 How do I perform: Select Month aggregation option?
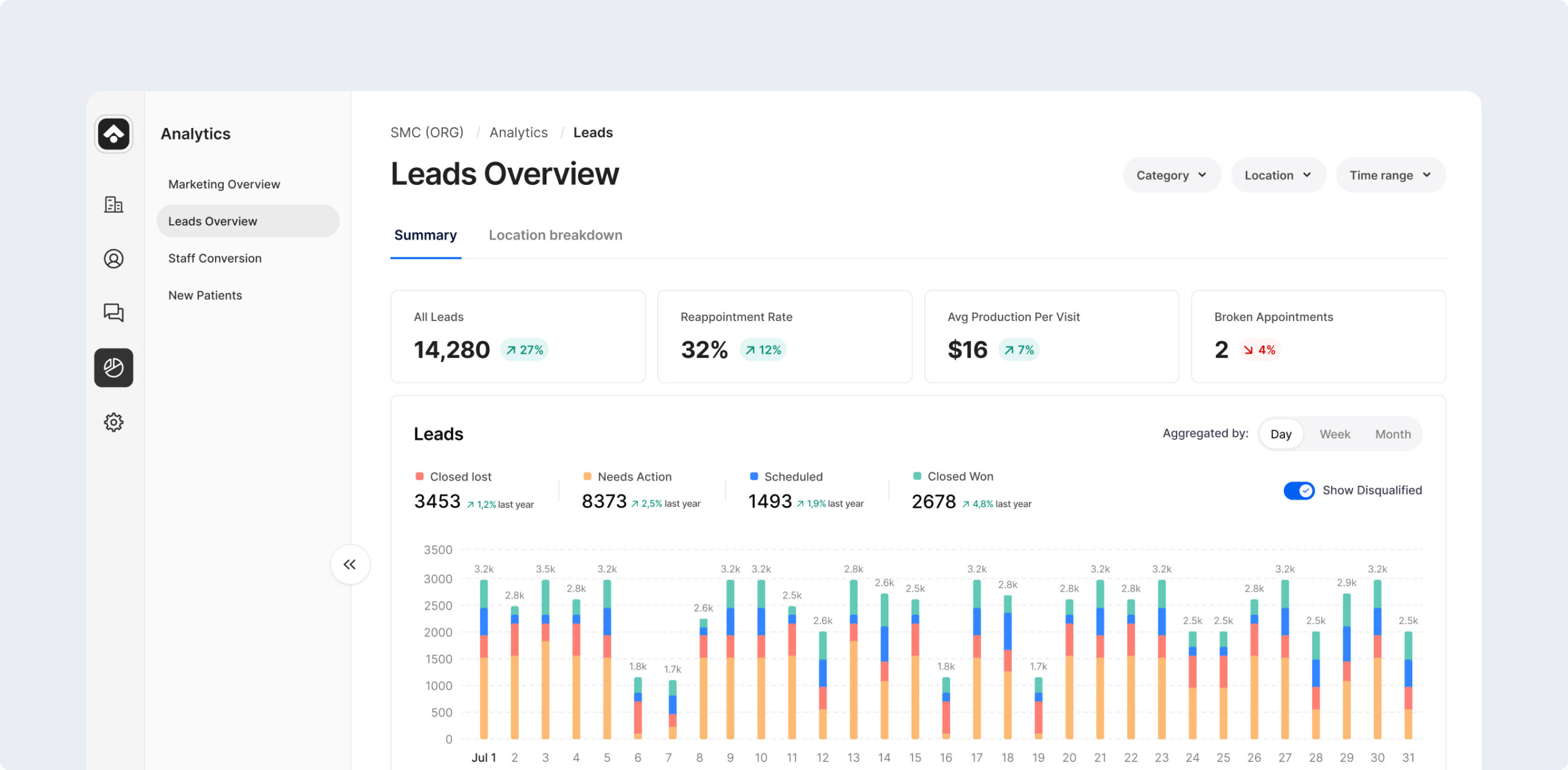click(1392, 434)
